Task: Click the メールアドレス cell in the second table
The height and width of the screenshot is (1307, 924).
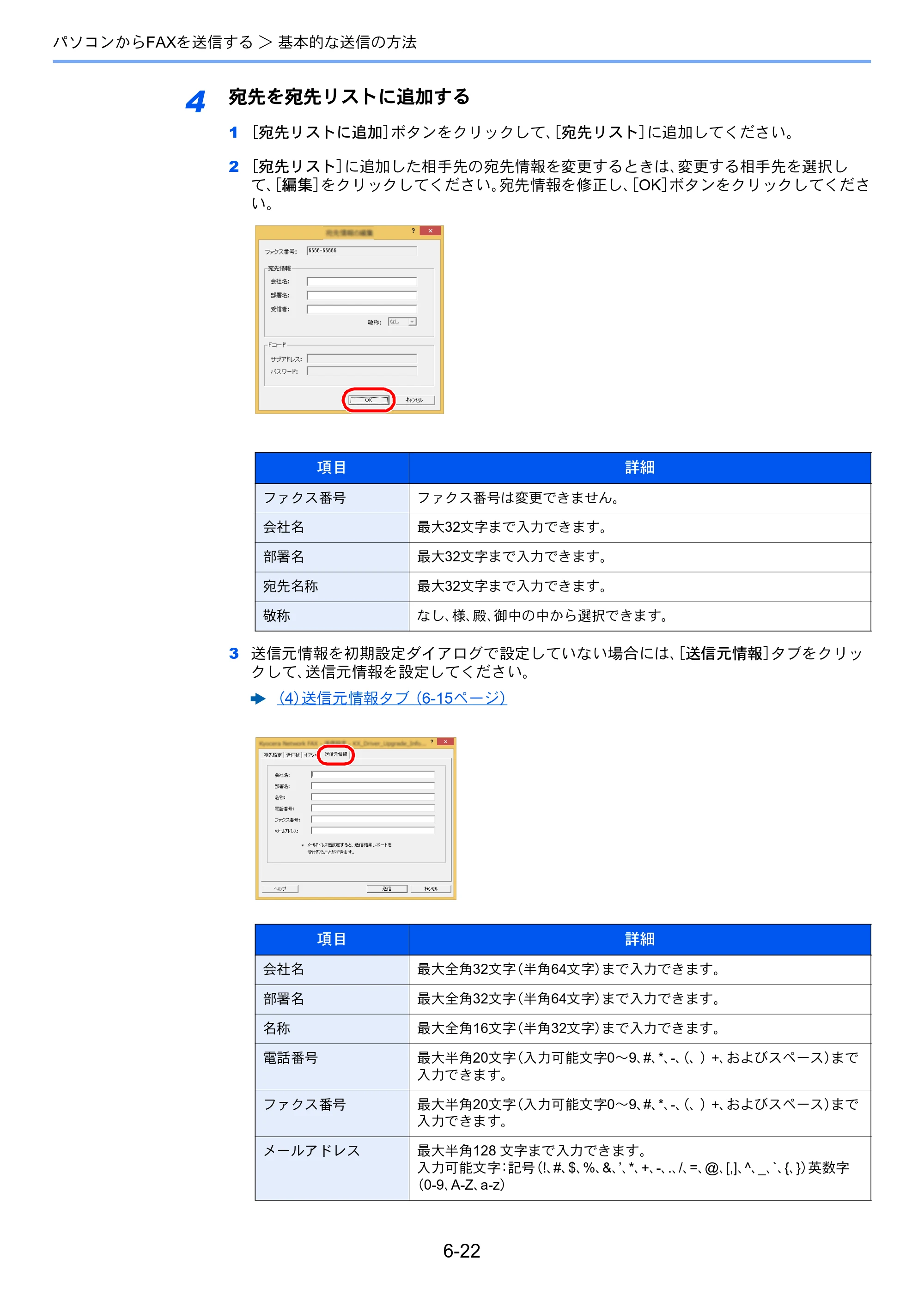Action: 332,1168
